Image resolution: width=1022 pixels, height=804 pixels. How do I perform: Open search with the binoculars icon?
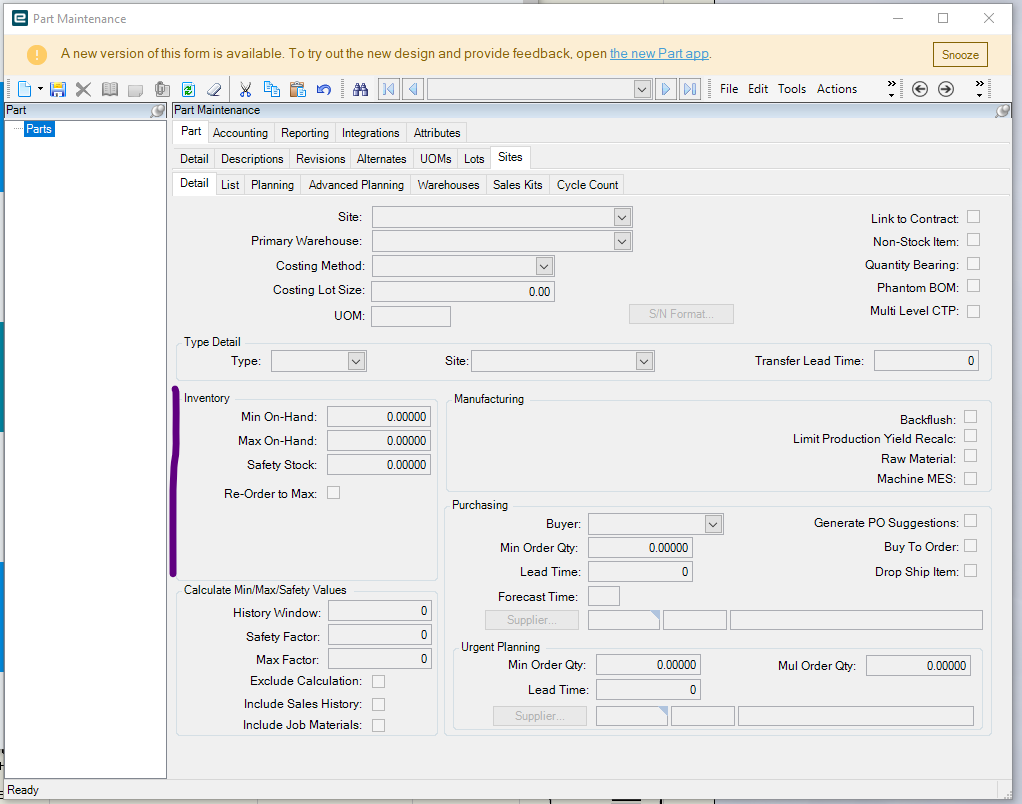tap(361, 89)
